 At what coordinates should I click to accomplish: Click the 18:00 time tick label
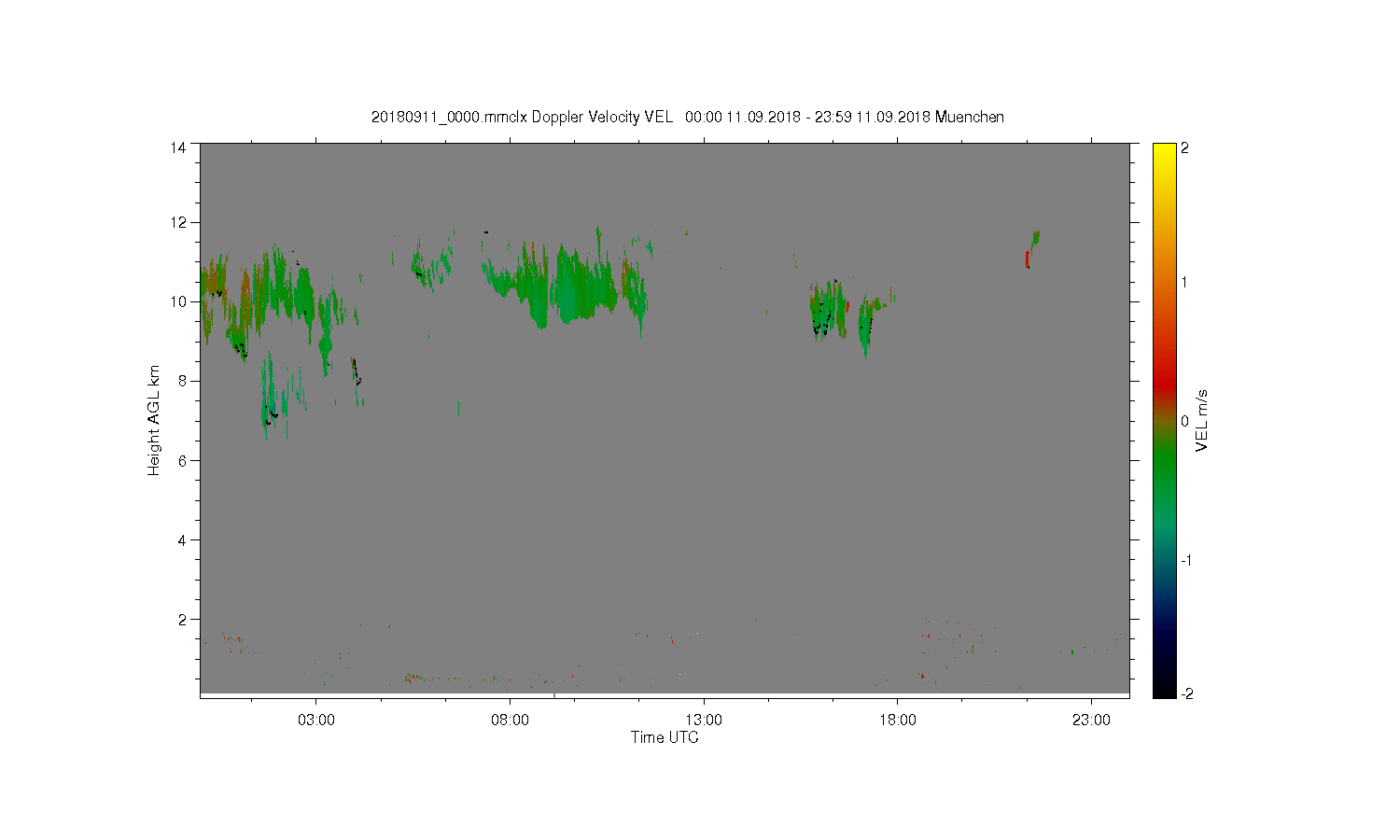898,720
